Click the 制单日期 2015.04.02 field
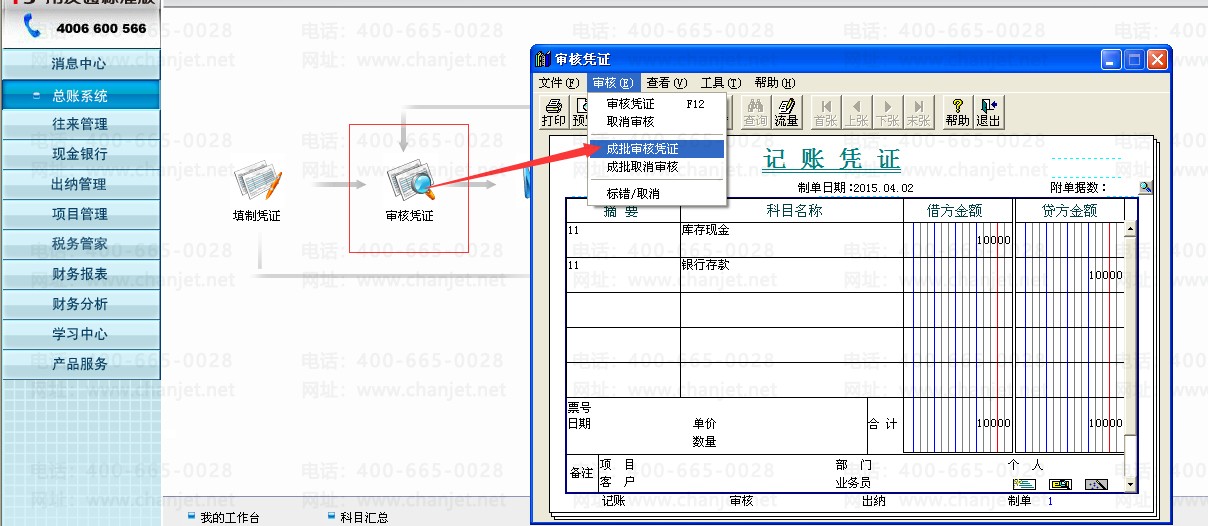 pyautogui.click(x=855, y=188)
